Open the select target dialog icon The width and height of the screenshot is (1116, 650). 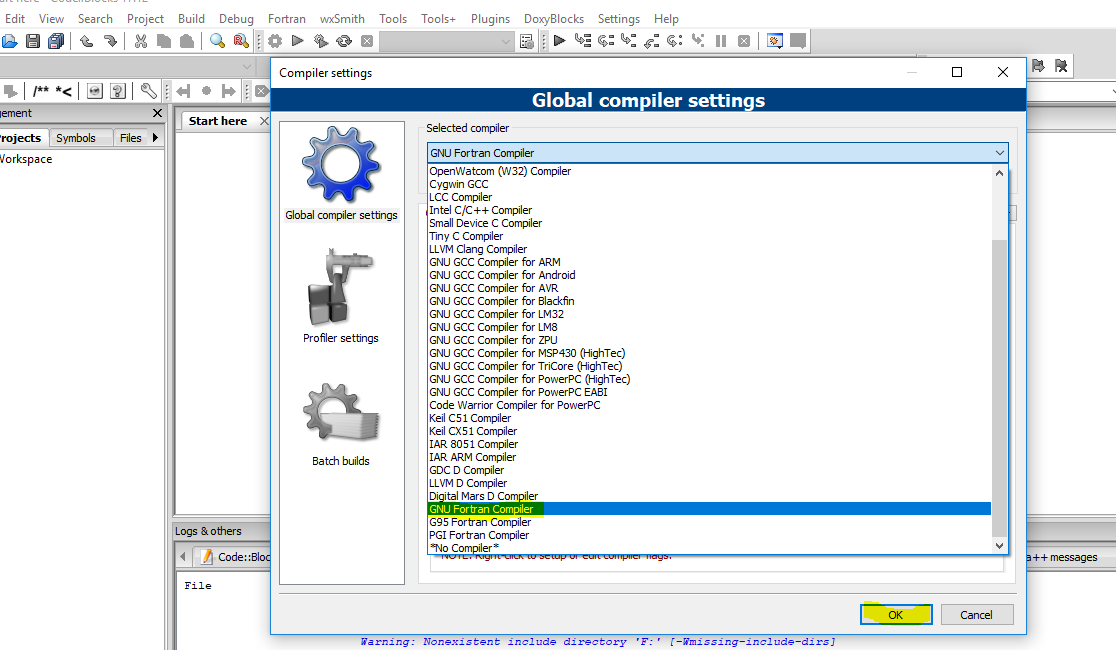527,41
